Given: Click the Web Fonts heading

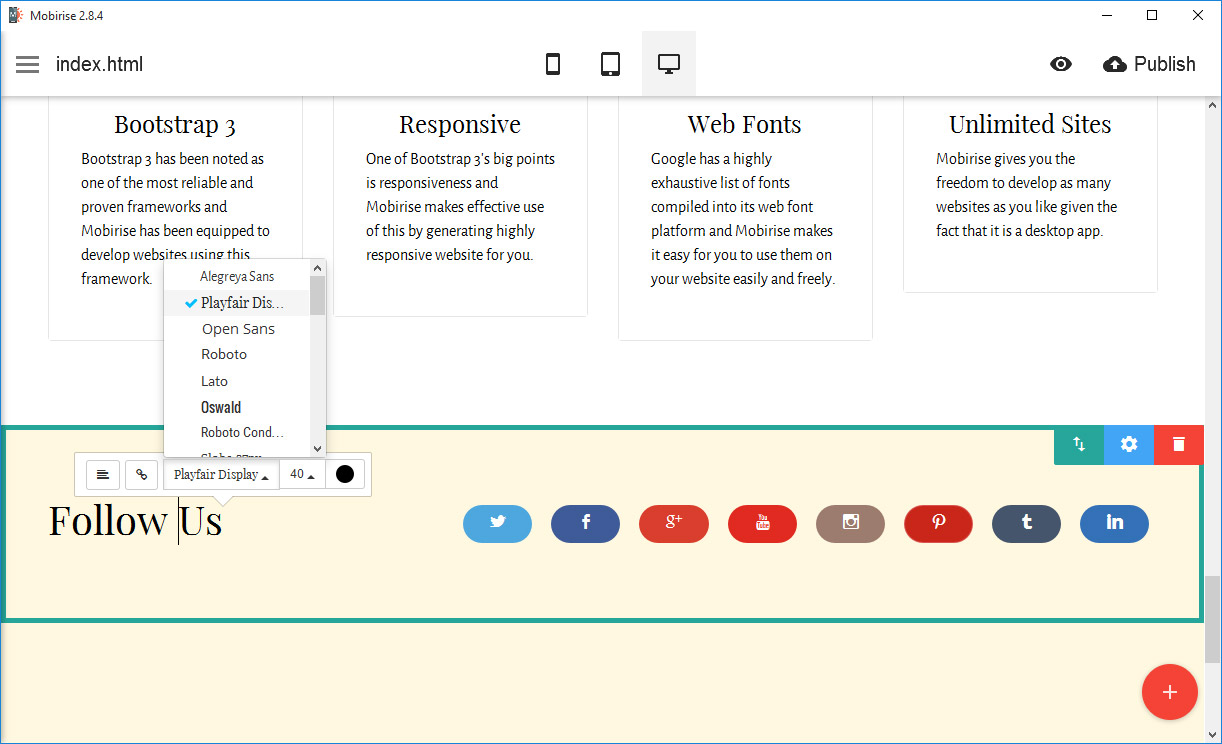Looking at the screenshot, I should (745, 124).
